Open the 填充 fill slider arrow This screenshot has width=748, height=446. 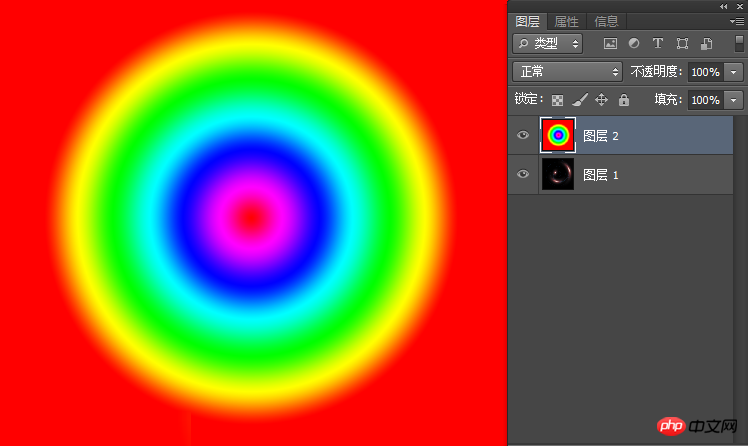point(734,100)
